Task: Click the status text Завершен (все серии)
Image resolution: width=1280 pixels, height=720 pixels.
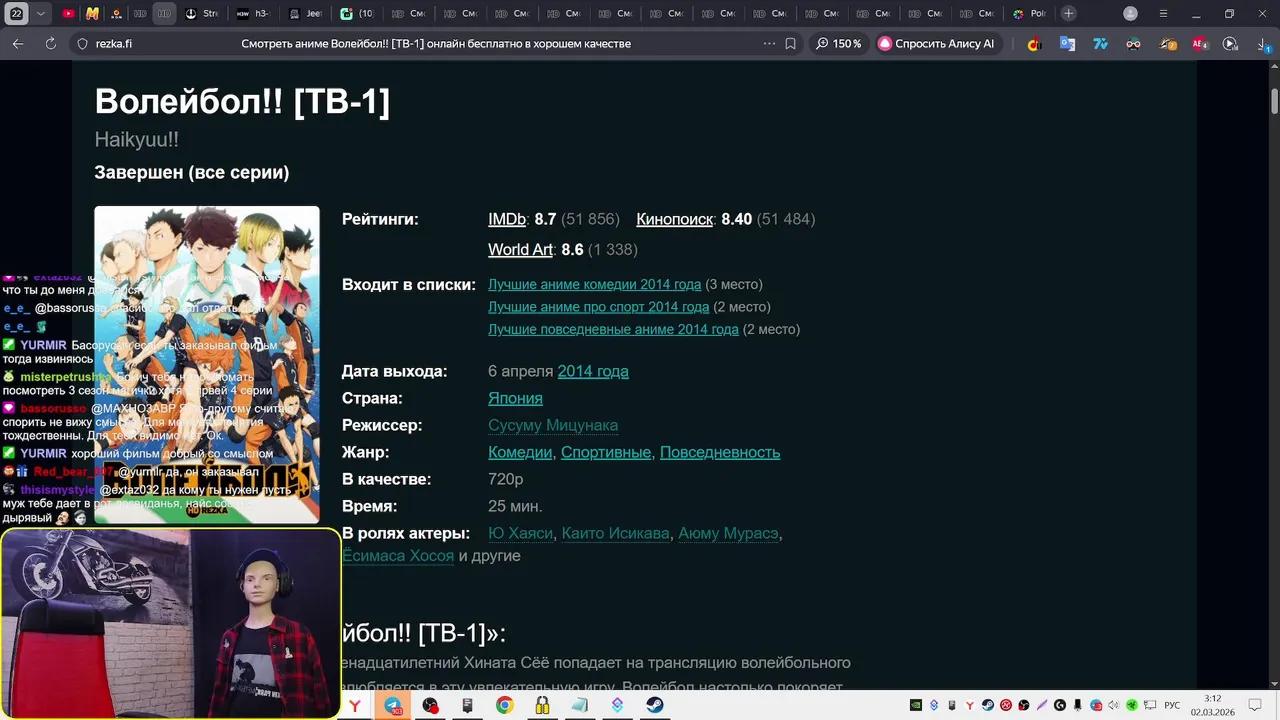Action: coord(192,172)
